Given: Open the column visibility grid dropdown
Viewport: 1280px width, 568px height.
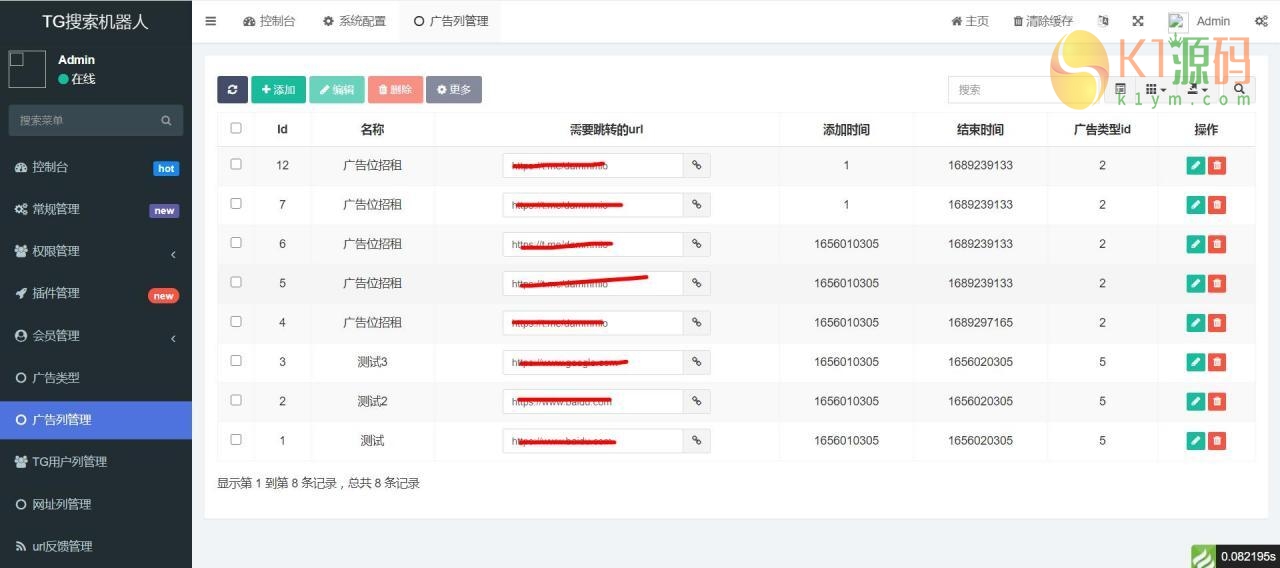Looking at the screenshot, I should 1156,89.
